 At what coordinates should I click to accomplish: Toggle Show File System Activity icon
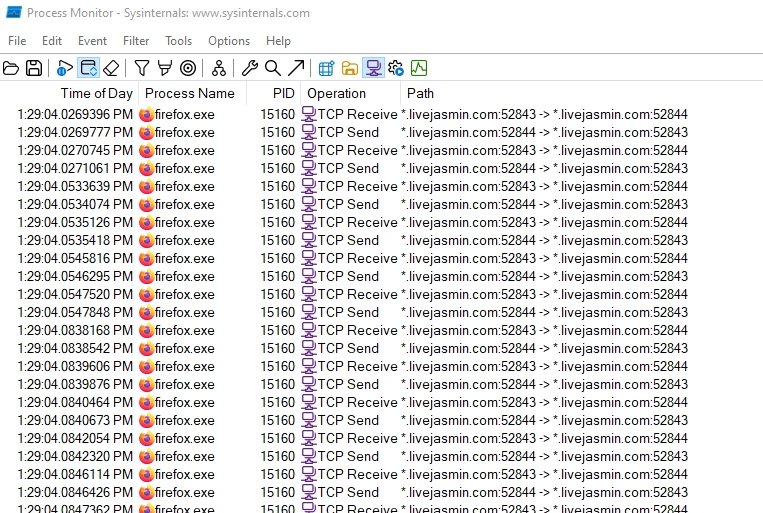pyautogui.click(x=349, y=68)
